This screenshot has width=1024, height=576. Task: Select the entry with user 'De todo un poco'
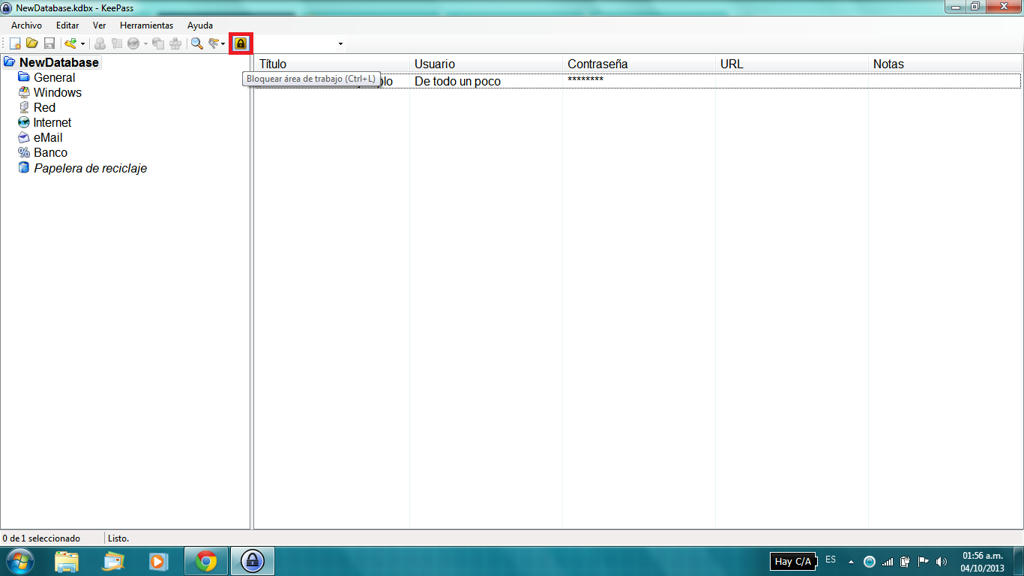coord(637,82)
